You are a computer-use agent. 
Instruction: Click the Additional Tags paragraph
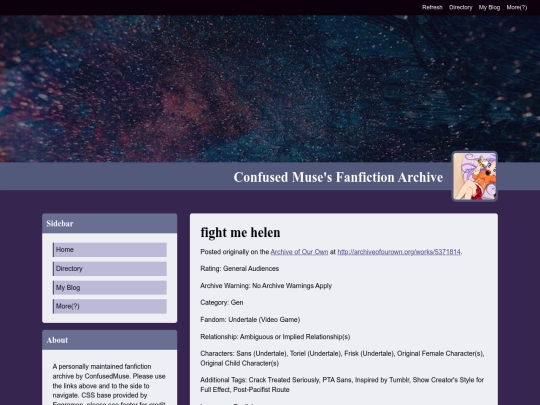tap(342, 385)
